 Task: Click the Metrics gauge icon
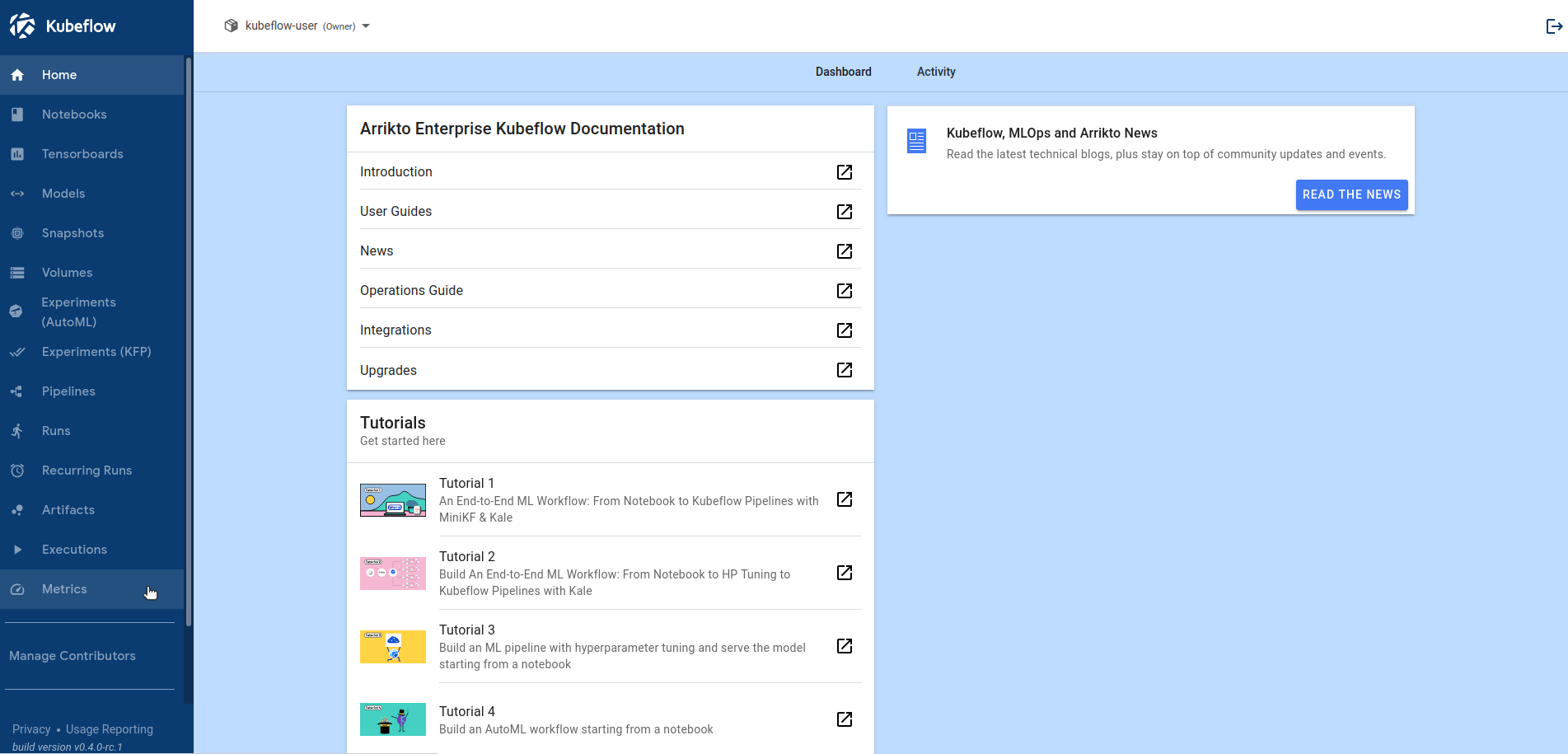click(x=17, y=589)
